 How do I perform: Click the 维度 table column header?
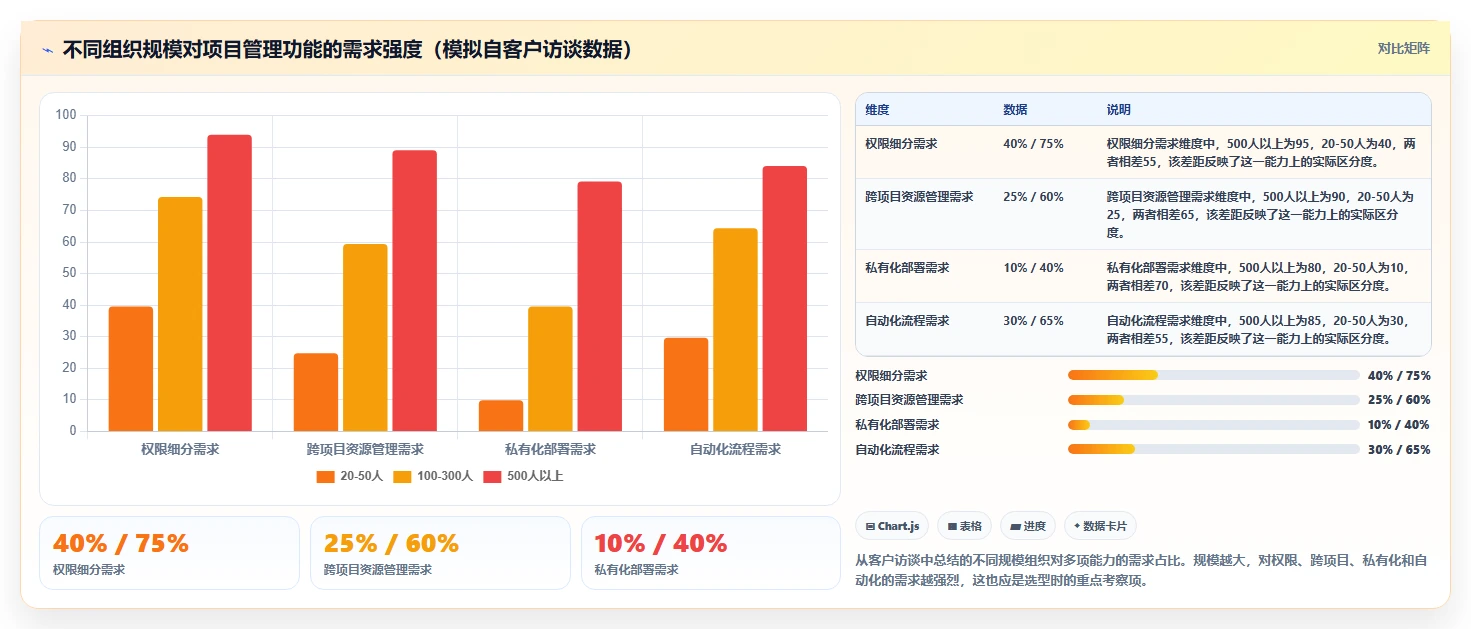tap(877, 110)
